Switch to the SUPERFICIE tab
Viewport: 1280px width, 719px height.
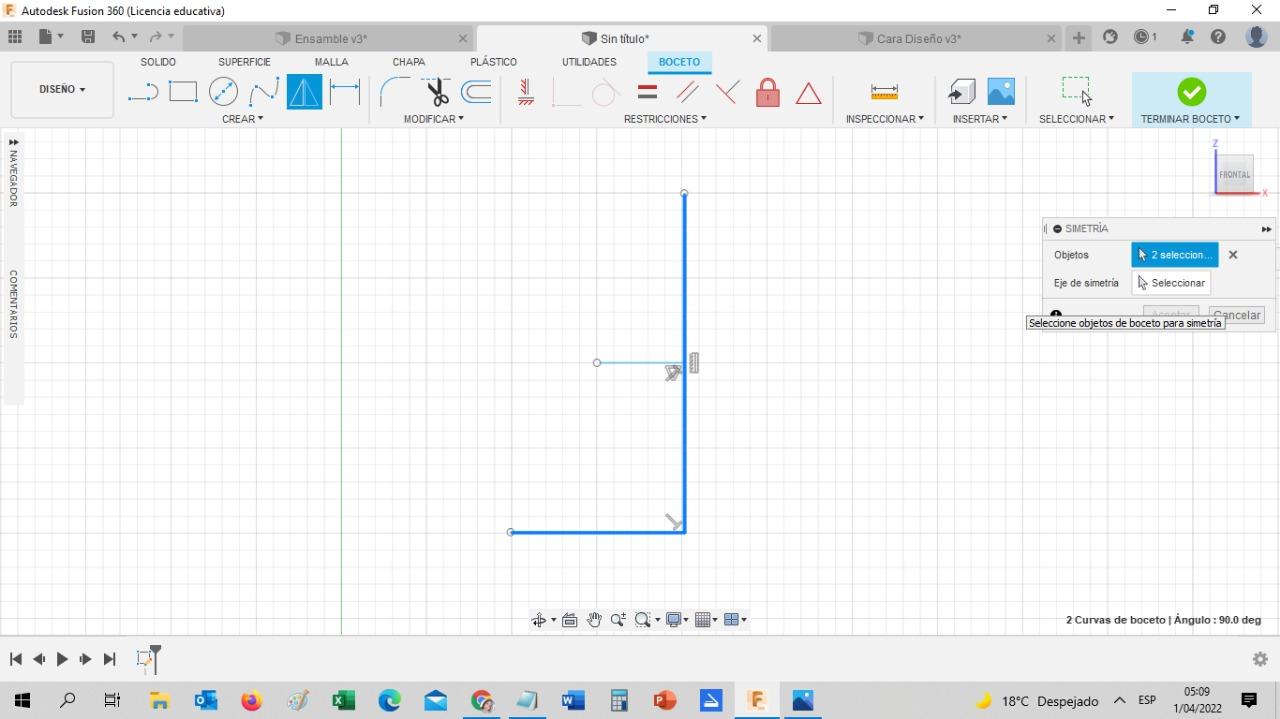pyautogui.click(x=244, y=62)
